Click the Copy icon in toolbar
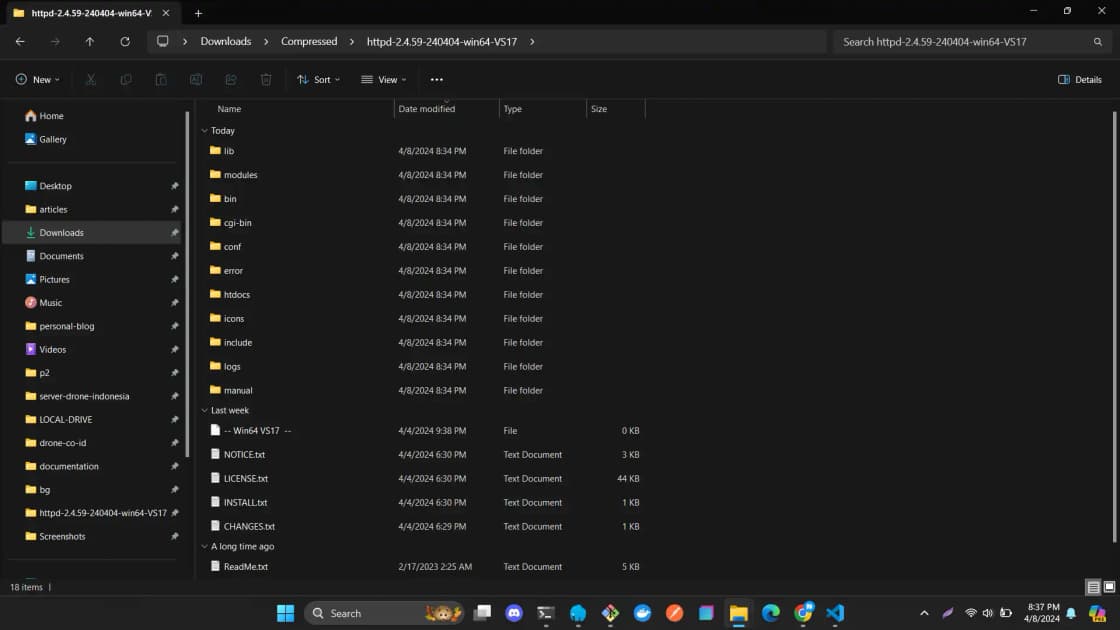 tap(126, 79)
